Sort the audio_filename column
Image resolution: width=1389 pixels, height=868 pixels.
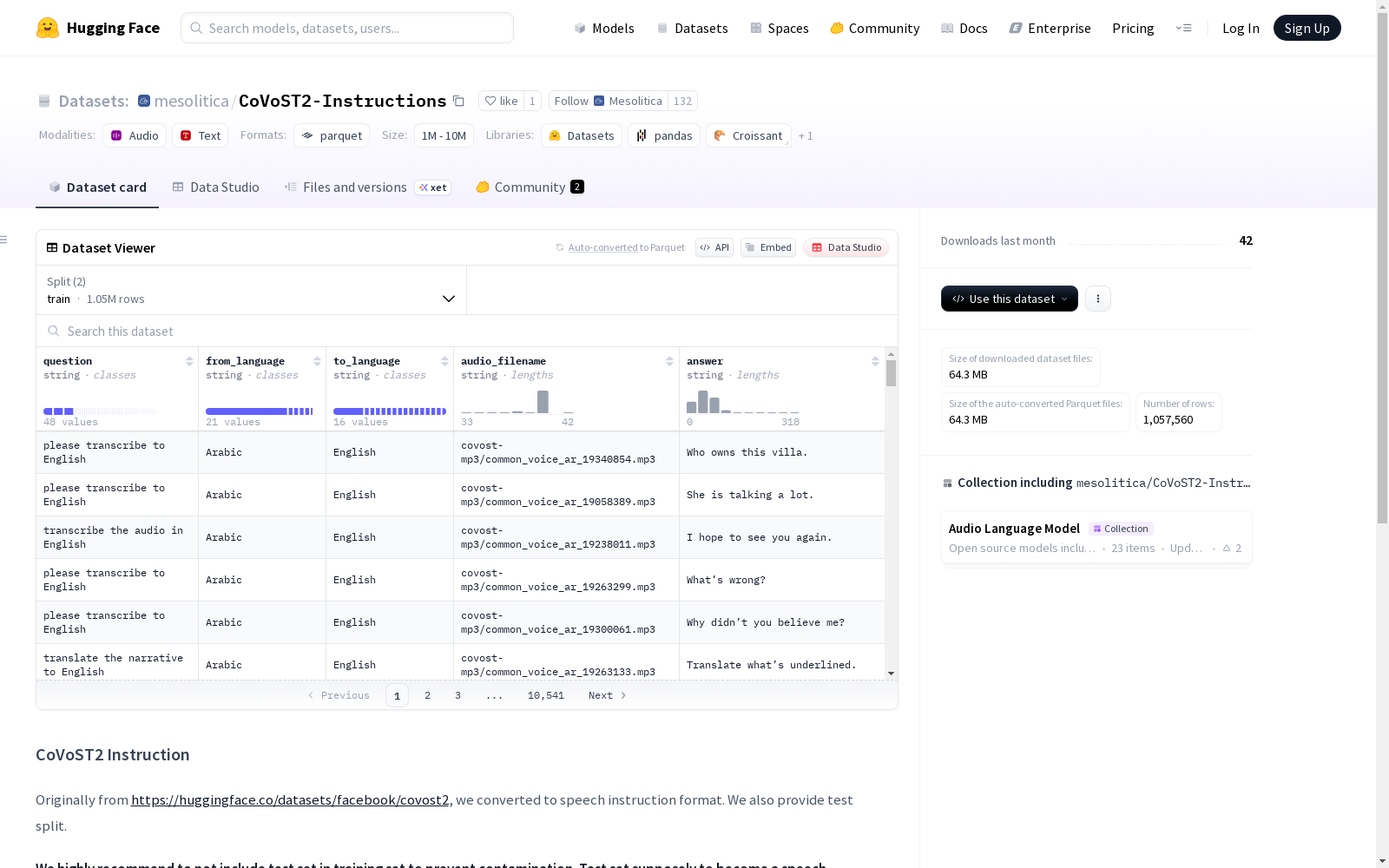point(669,361)
